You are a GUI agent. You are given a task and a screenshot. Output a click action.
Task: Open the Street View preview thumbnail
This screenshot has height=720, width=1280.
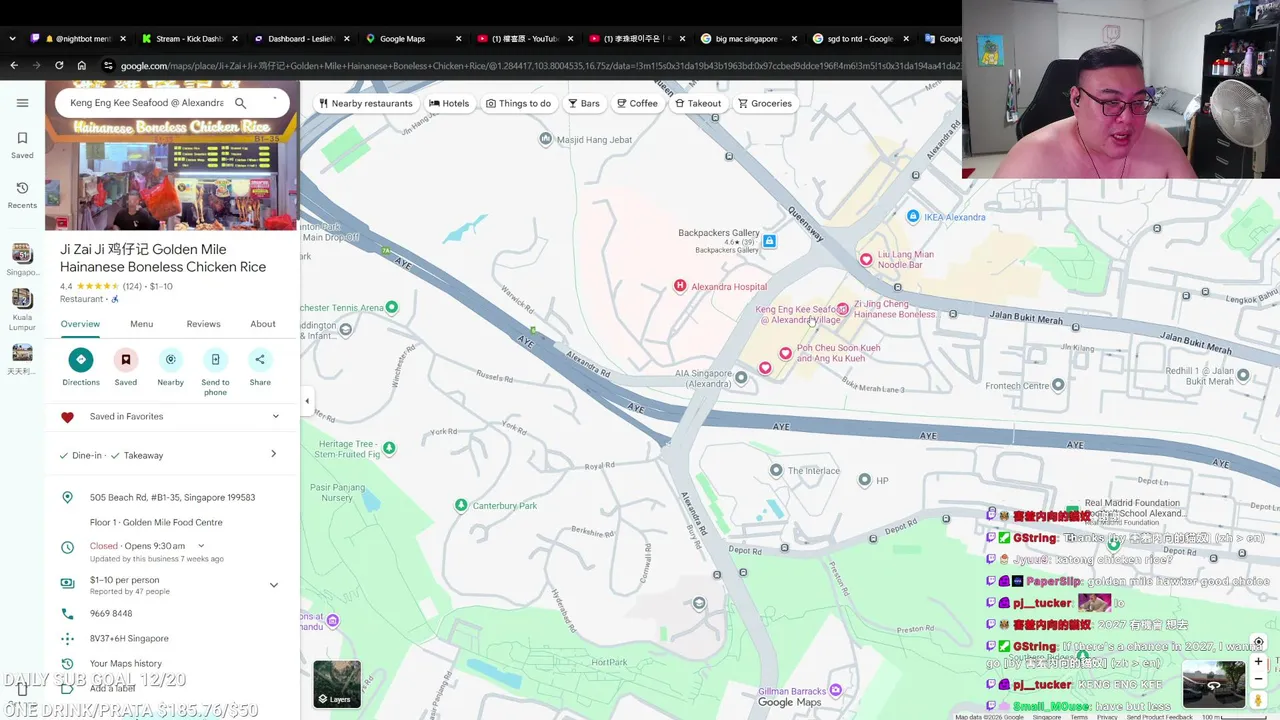(x=1214, y=684)
